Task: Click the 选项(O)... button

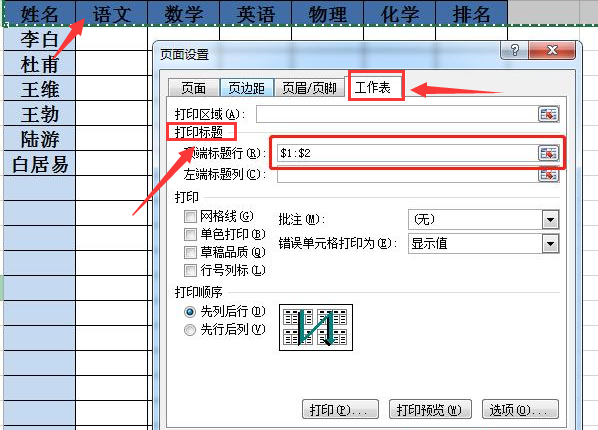Action: [x=521, y=410]
